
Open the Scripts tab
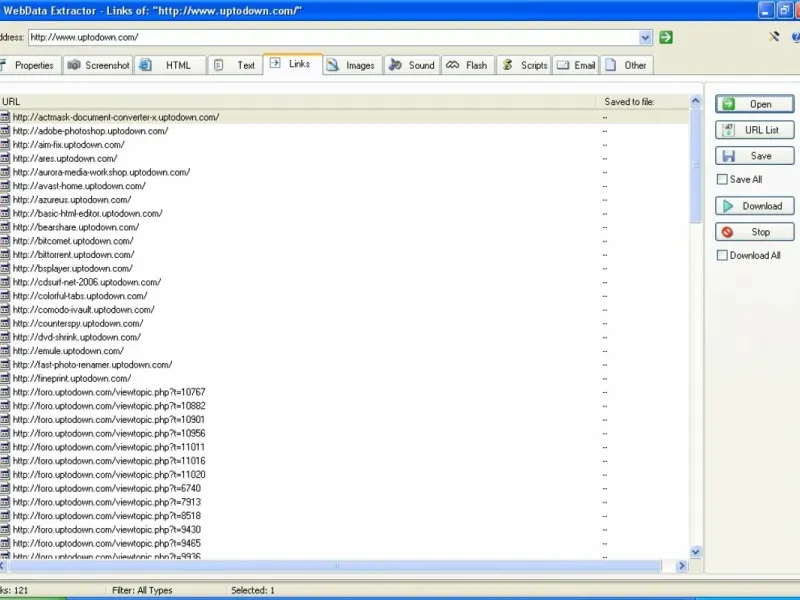524,65
